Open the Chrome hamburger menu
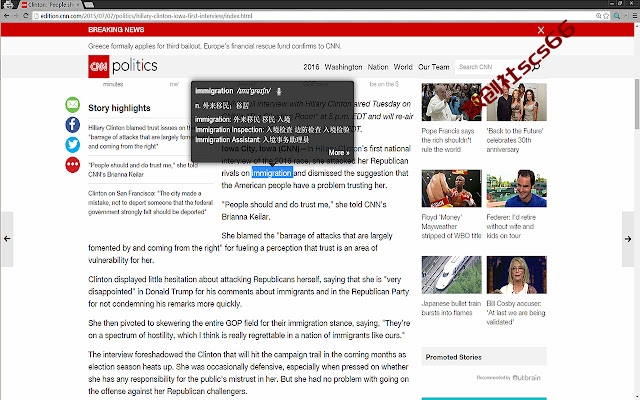This screenshot has height=400, width=640. (x=635, y=16)
